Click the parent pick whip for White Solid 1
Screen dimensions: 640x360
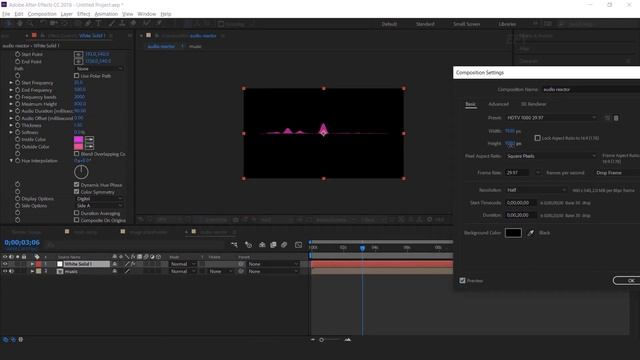[241, 264]
